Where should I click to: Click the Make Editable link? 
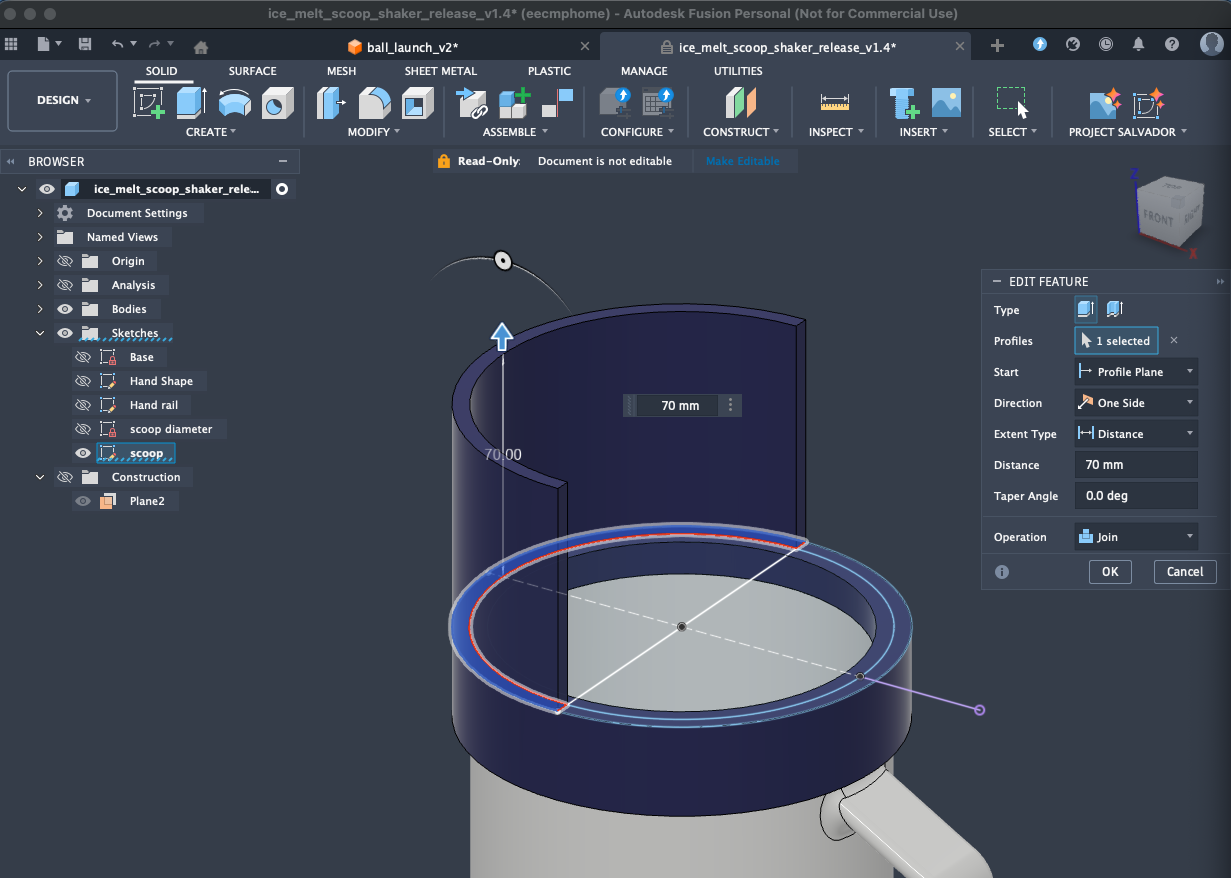click(x=742, y=161)
